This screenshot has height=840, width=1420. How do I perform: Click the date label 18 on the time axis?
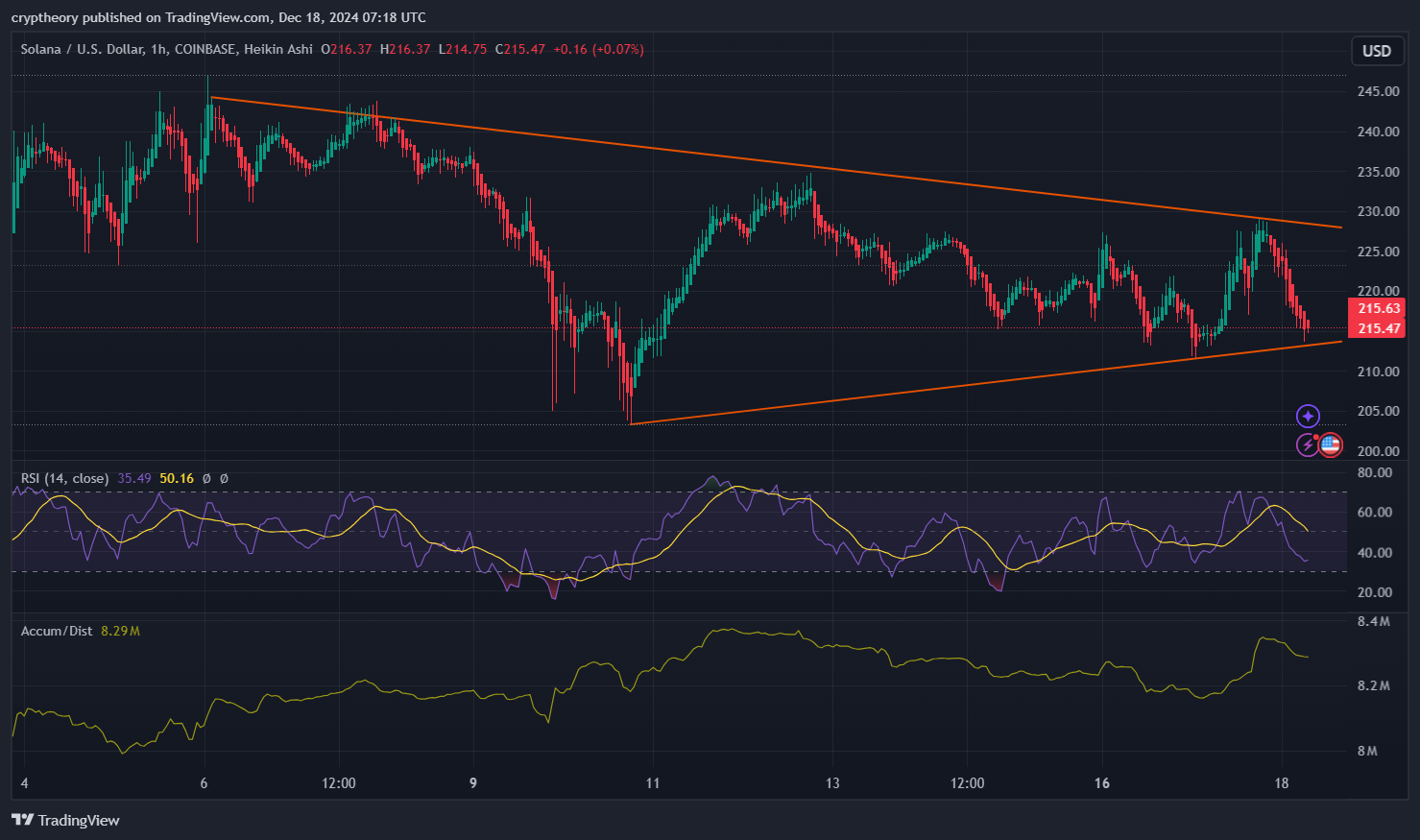(x=1282, y=783)
